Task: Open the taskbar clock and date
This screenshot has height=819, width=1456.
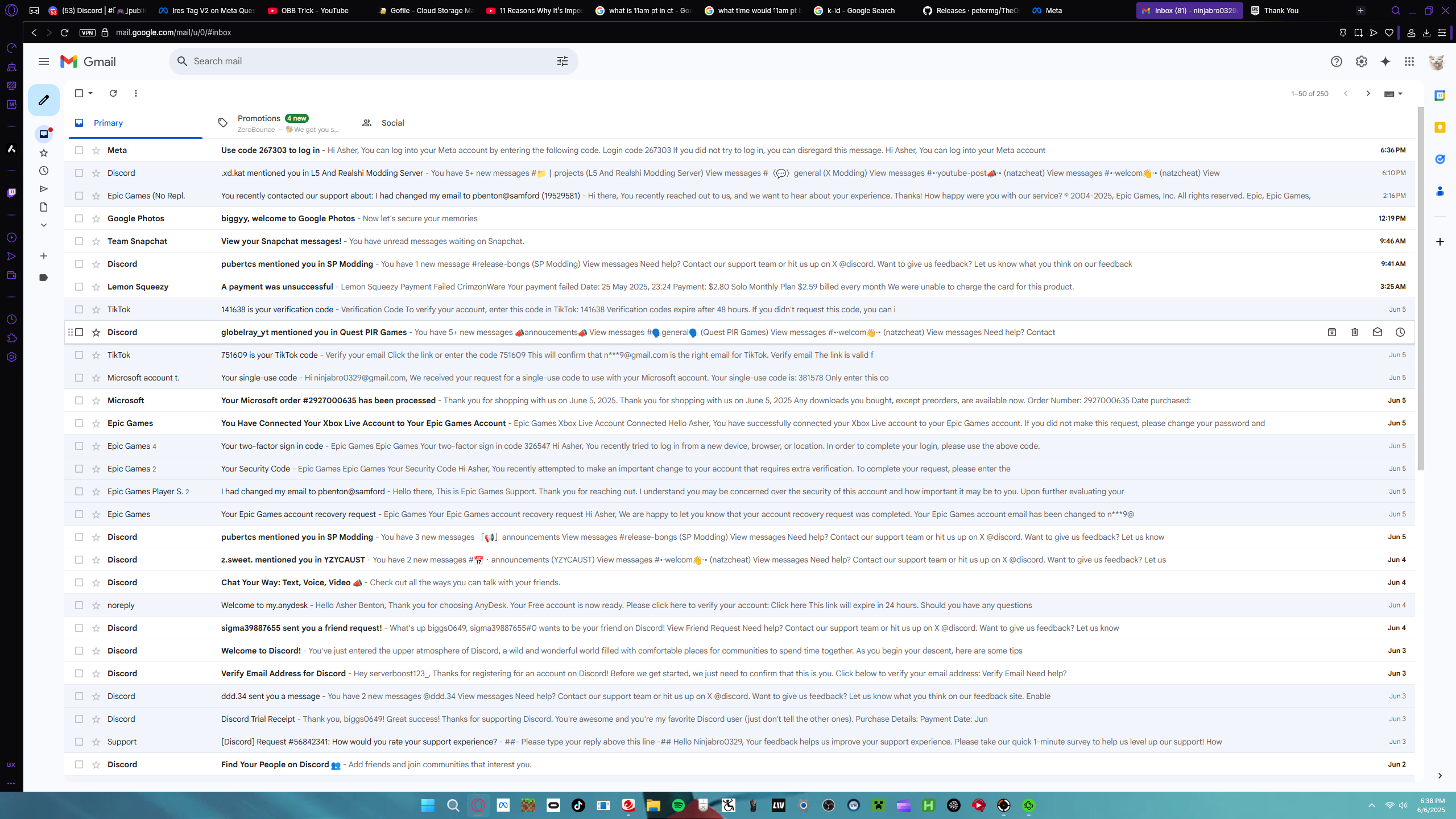Action: pos(1432,805)
